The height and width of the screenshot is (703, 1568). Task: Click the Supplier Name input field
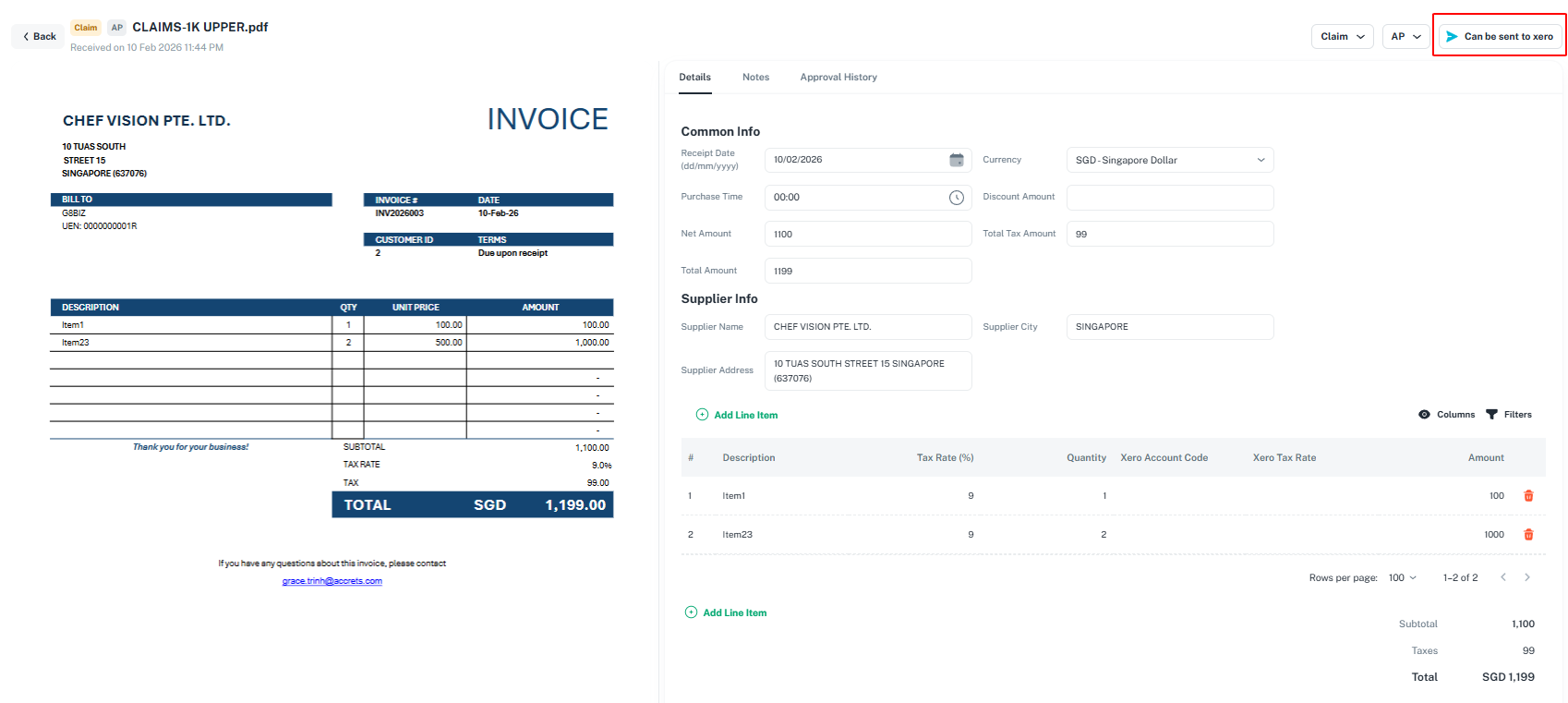point(867,327)
